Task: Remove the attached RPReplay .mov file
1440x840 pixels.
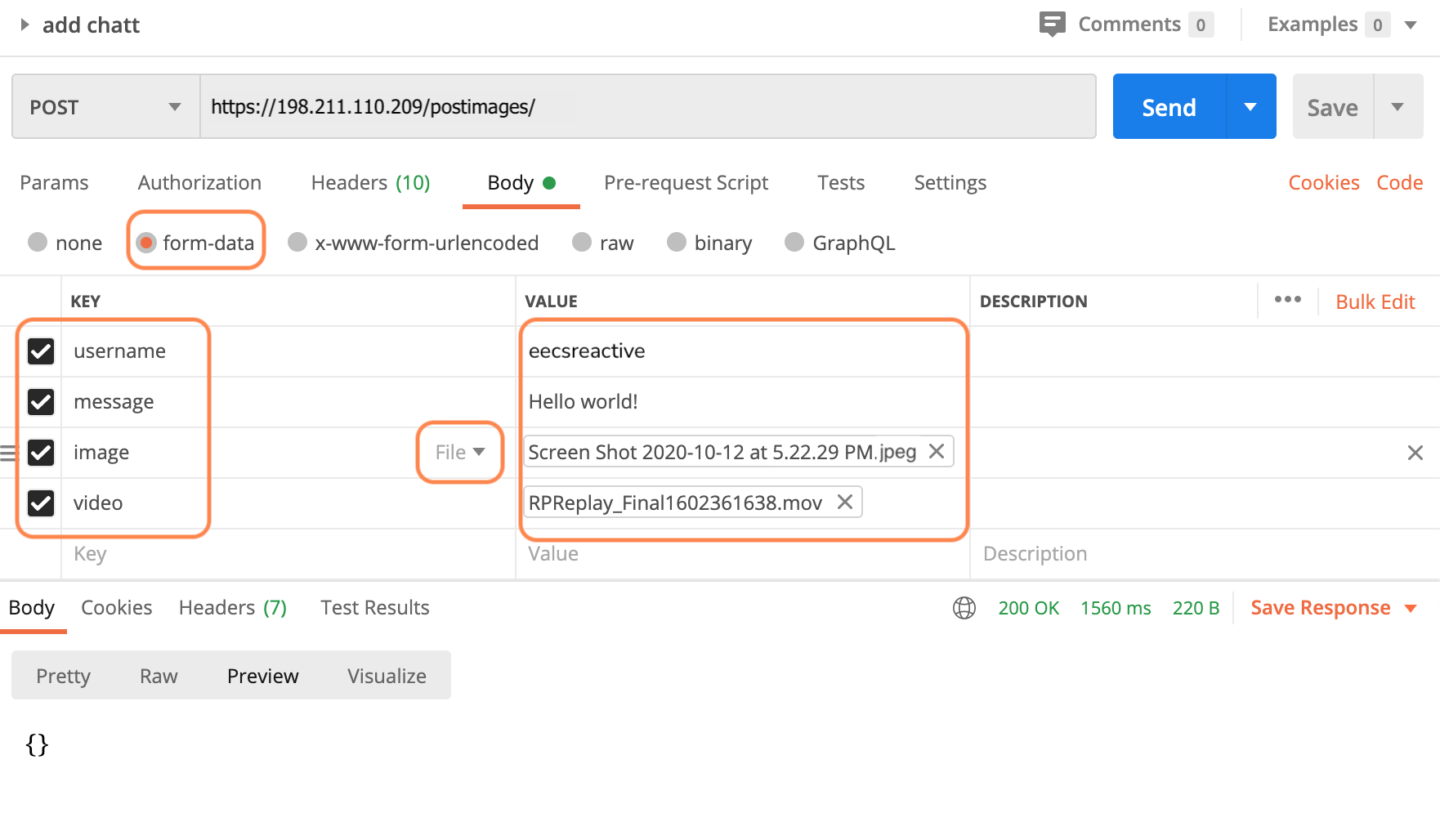Action: click(x=845, y=502)
